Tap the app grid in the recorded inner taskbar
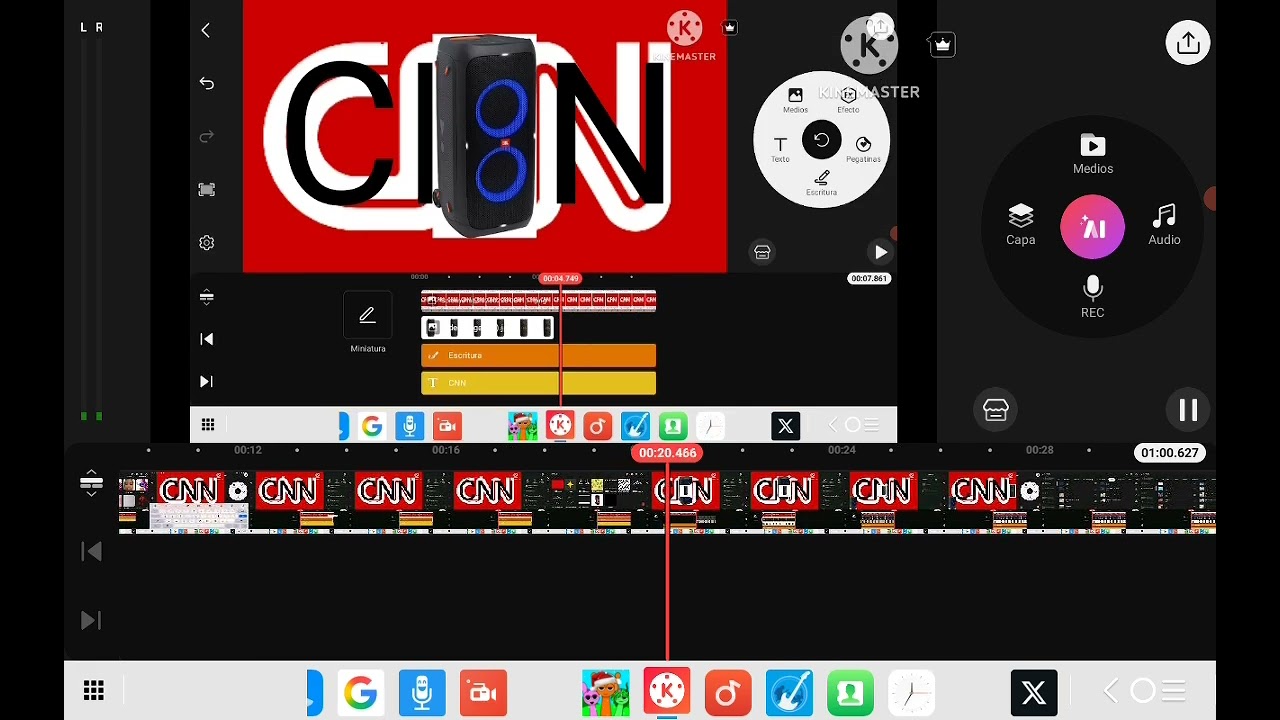This screenshot has height=720, width=1280. (208, 425)
